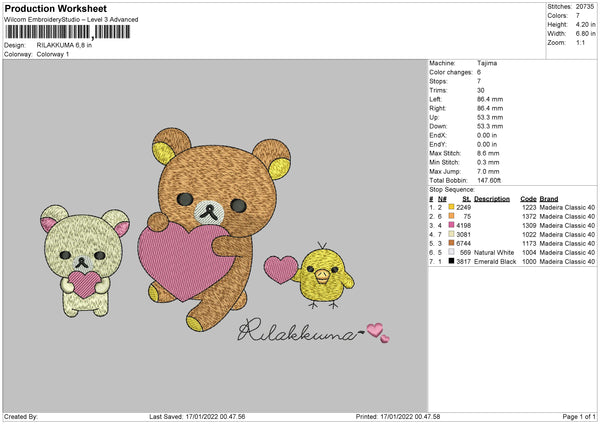600x424 pixels.
Task: Click the Stop Sequence heading
Action: point(452,190)
